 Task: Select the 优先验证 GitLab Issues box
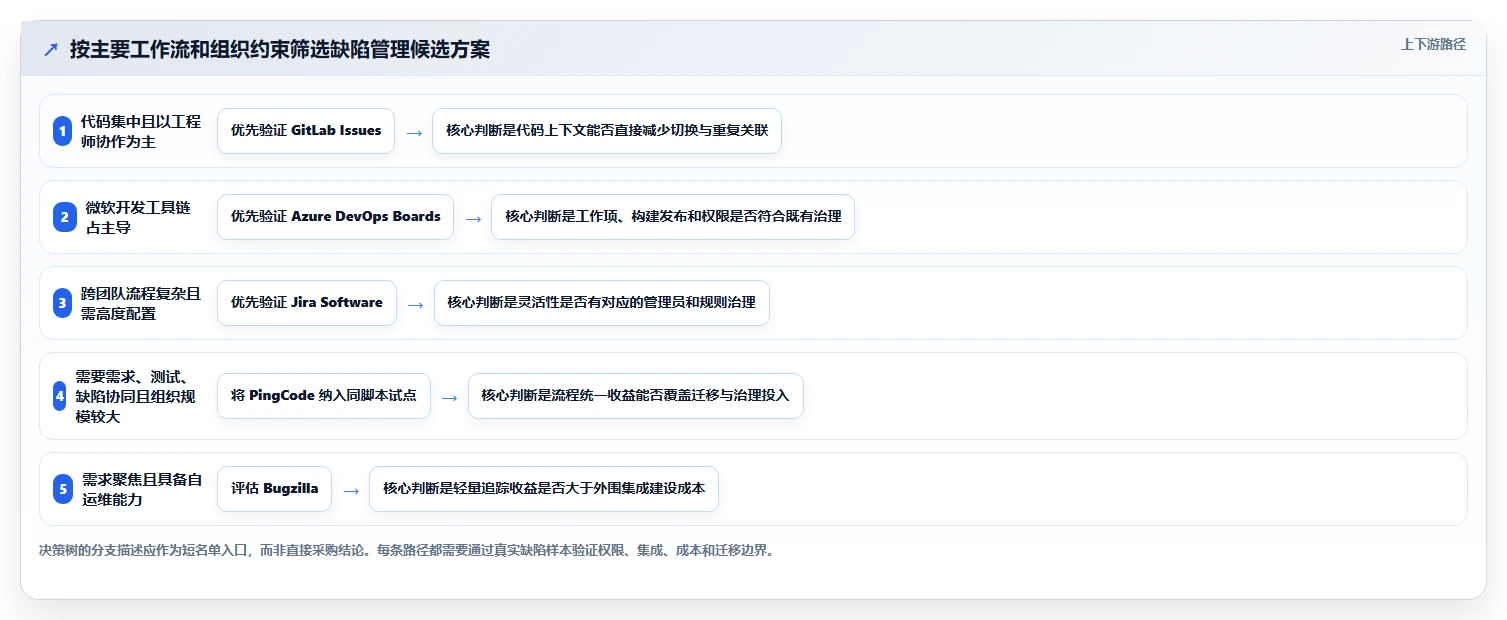click(306, 131)
